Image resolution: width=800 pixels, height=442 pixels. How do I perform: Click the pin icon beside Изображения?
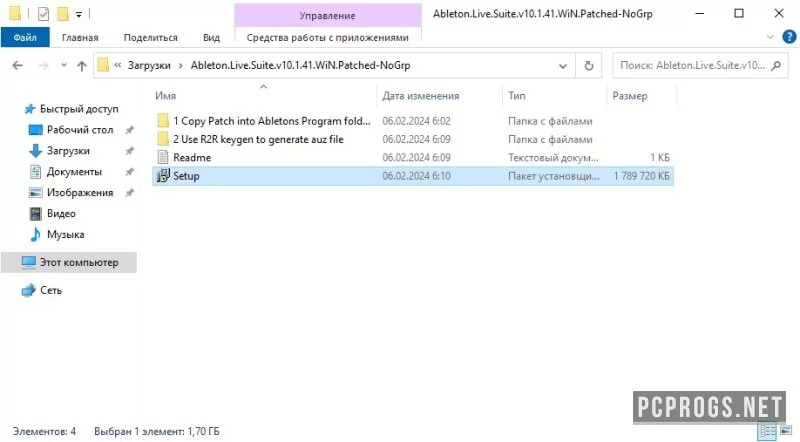(130, 192)
